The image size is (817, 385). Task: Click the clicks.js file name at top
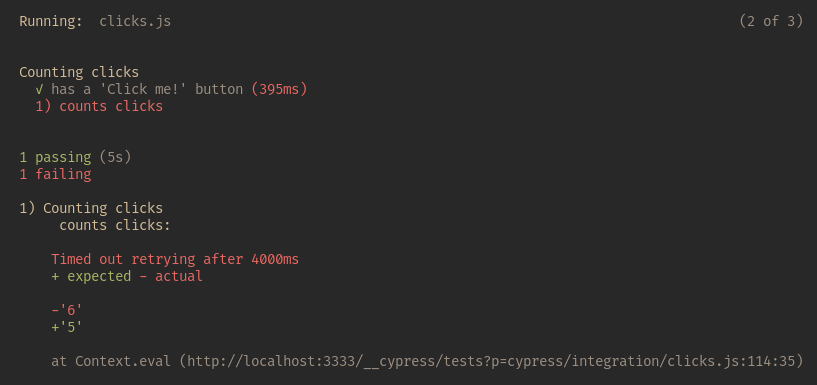click(135, 22)
